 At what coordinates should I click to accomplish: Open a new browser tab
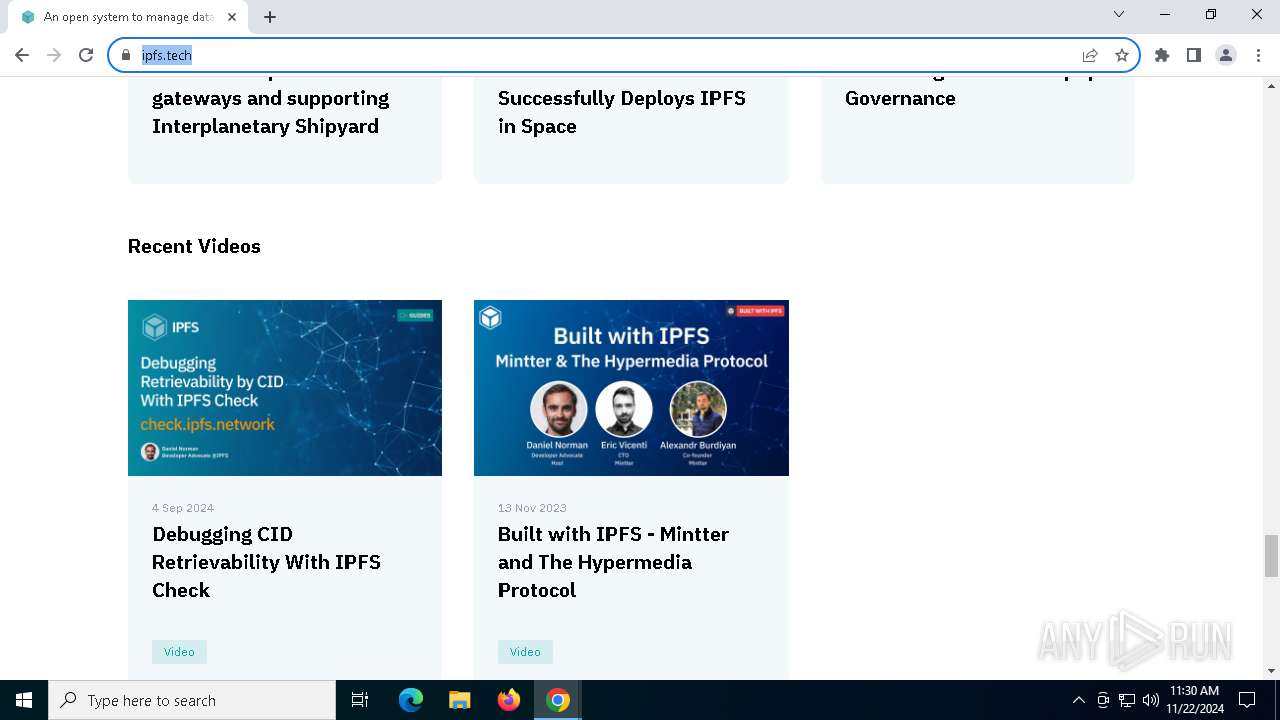[x=270, y=17]
